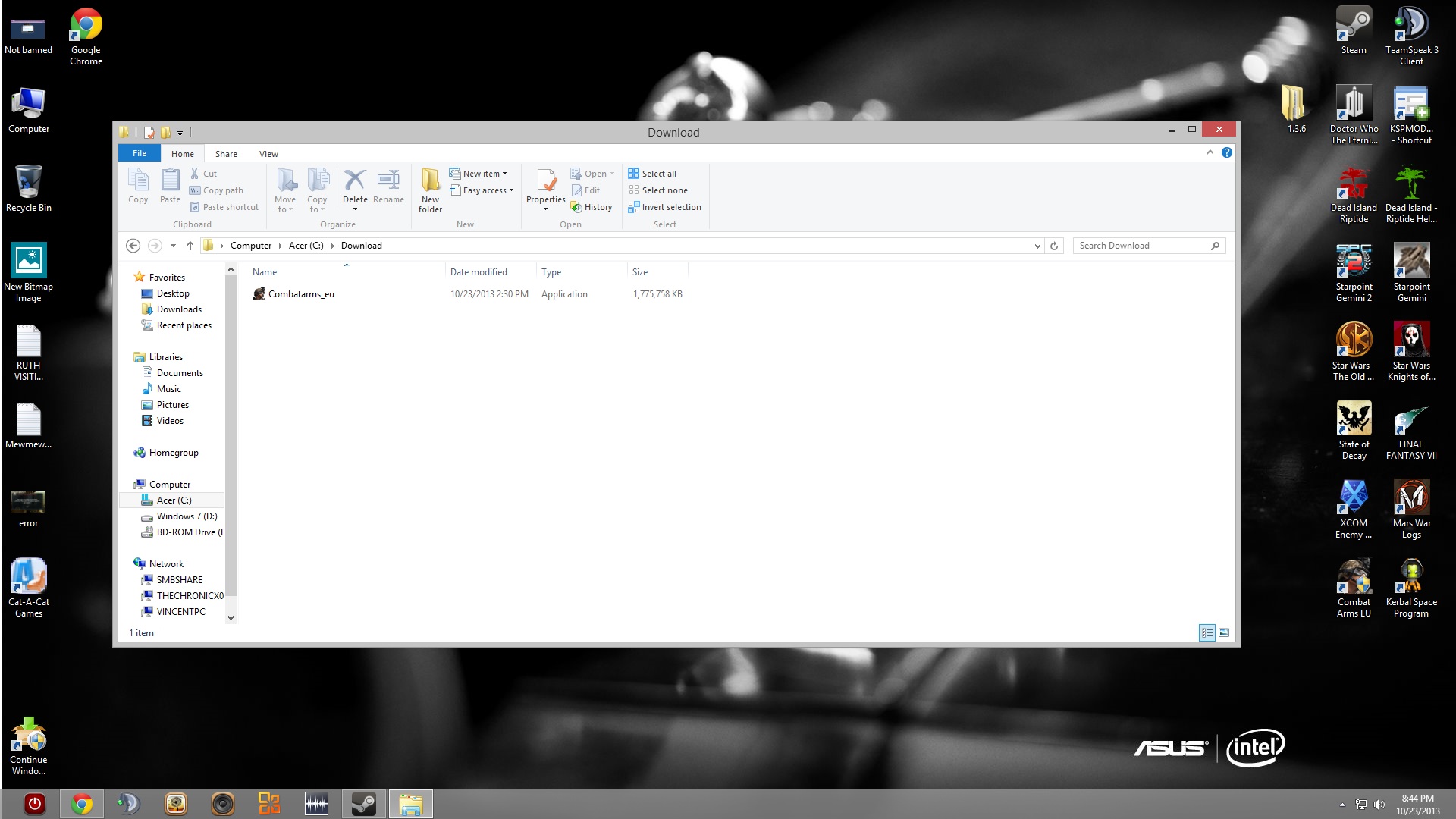The width and height of the screenshot is (1456, 819).
Task: Click Google Chrome icon in taskbar
Action: pos(82,804)
